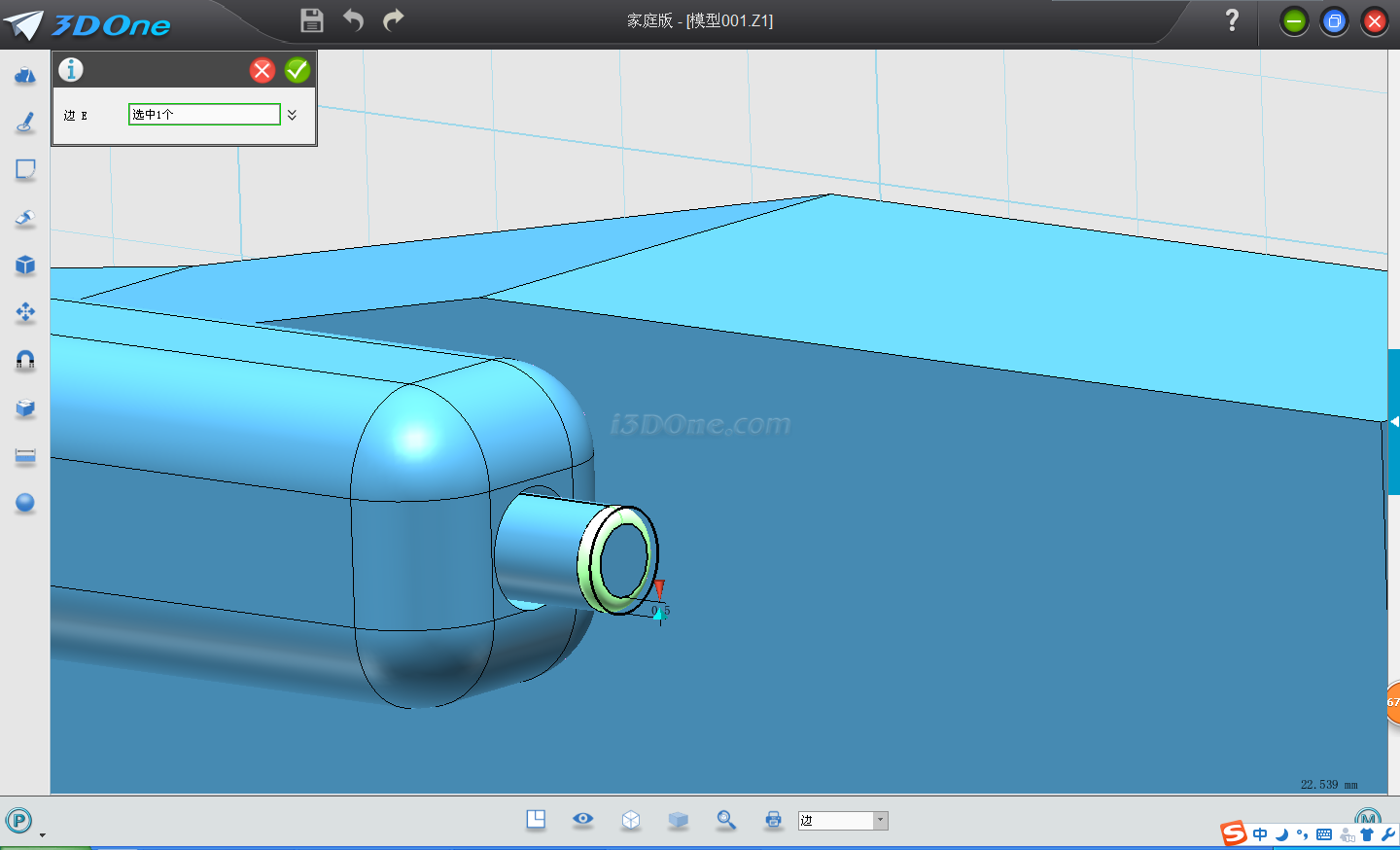The width and height of the screenshot is (1400, 850).
Task: Expand the right side panel arrow
Action: [x=1393, y=422]
